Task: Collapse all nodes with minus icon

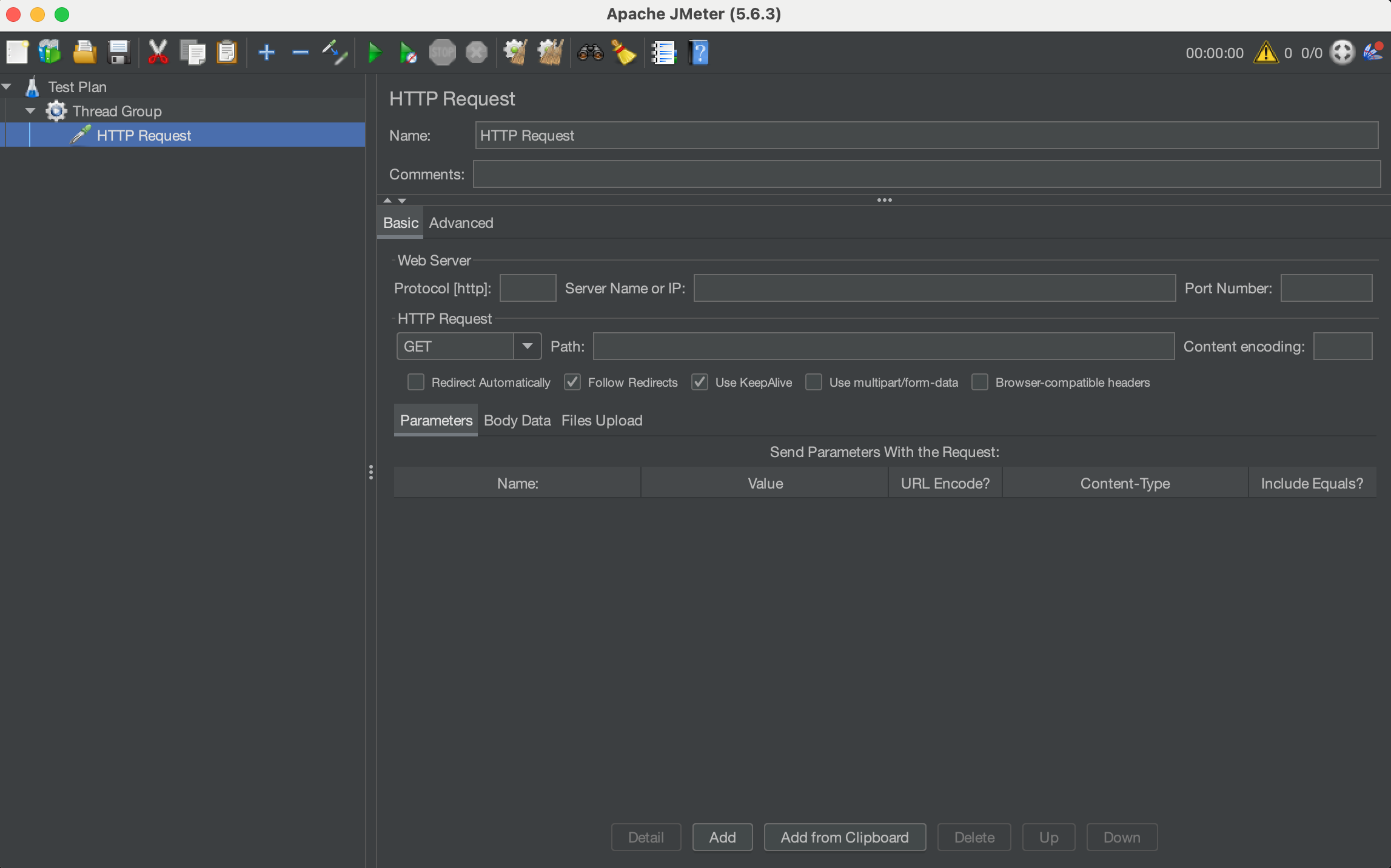Action: (301, 53)
